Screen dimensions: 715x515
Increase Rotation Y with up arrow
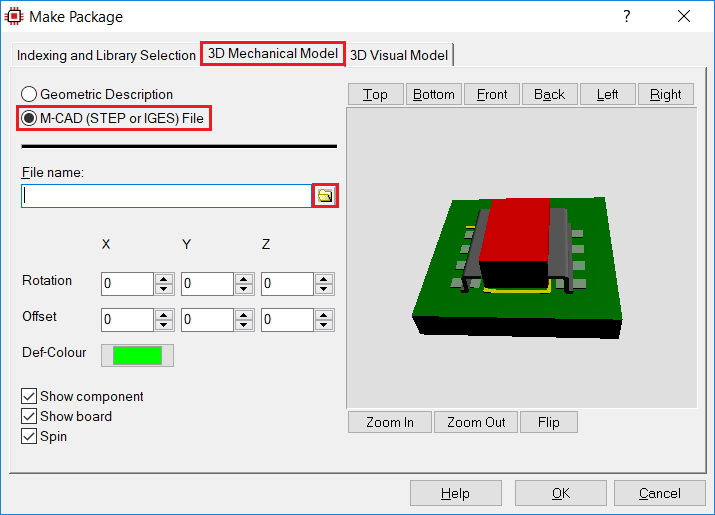pos(244,278)
